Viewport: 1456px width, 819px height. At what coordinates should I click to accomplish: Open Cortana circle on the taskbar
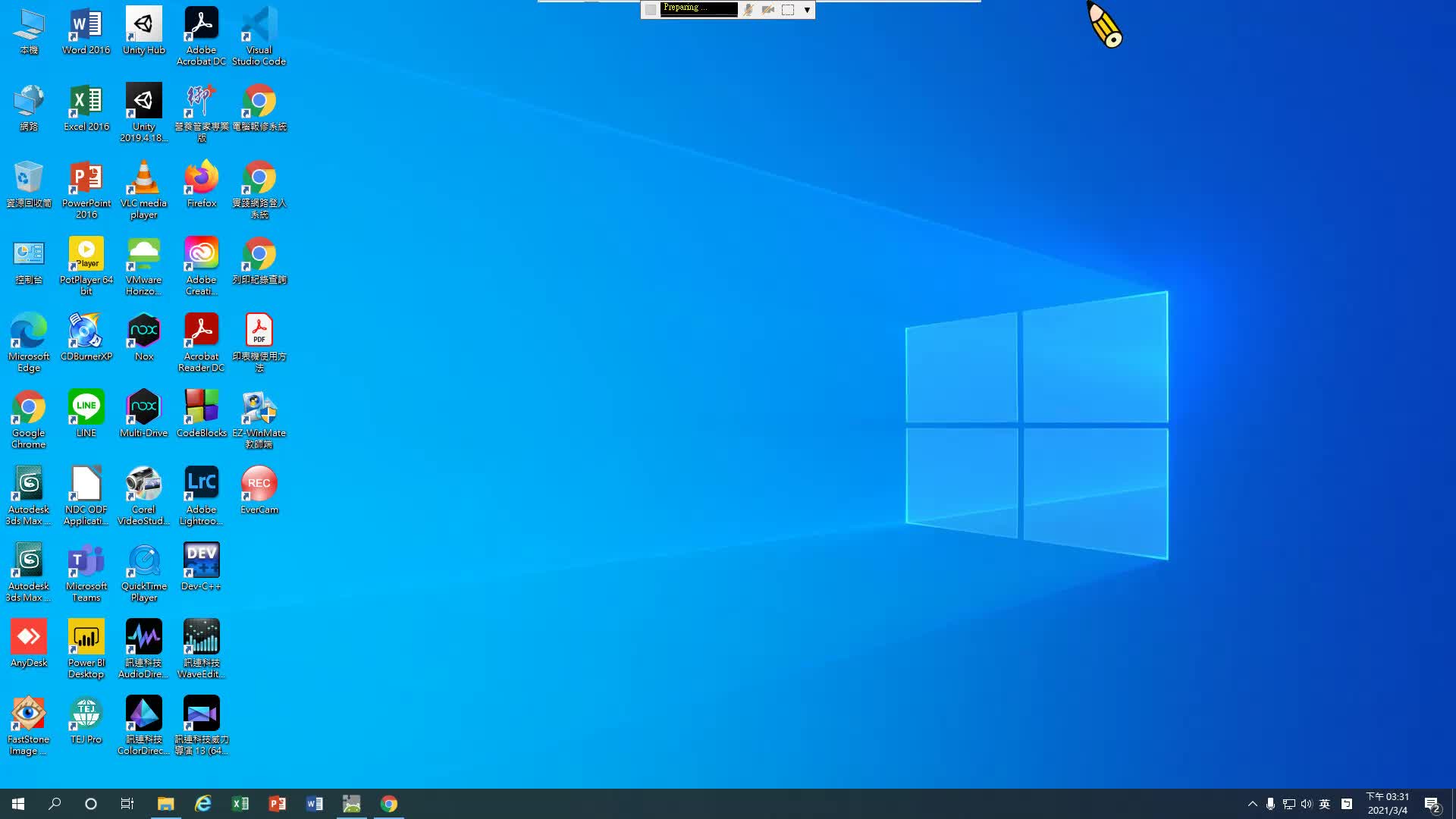pyautogui.click(x=91, y=804)
